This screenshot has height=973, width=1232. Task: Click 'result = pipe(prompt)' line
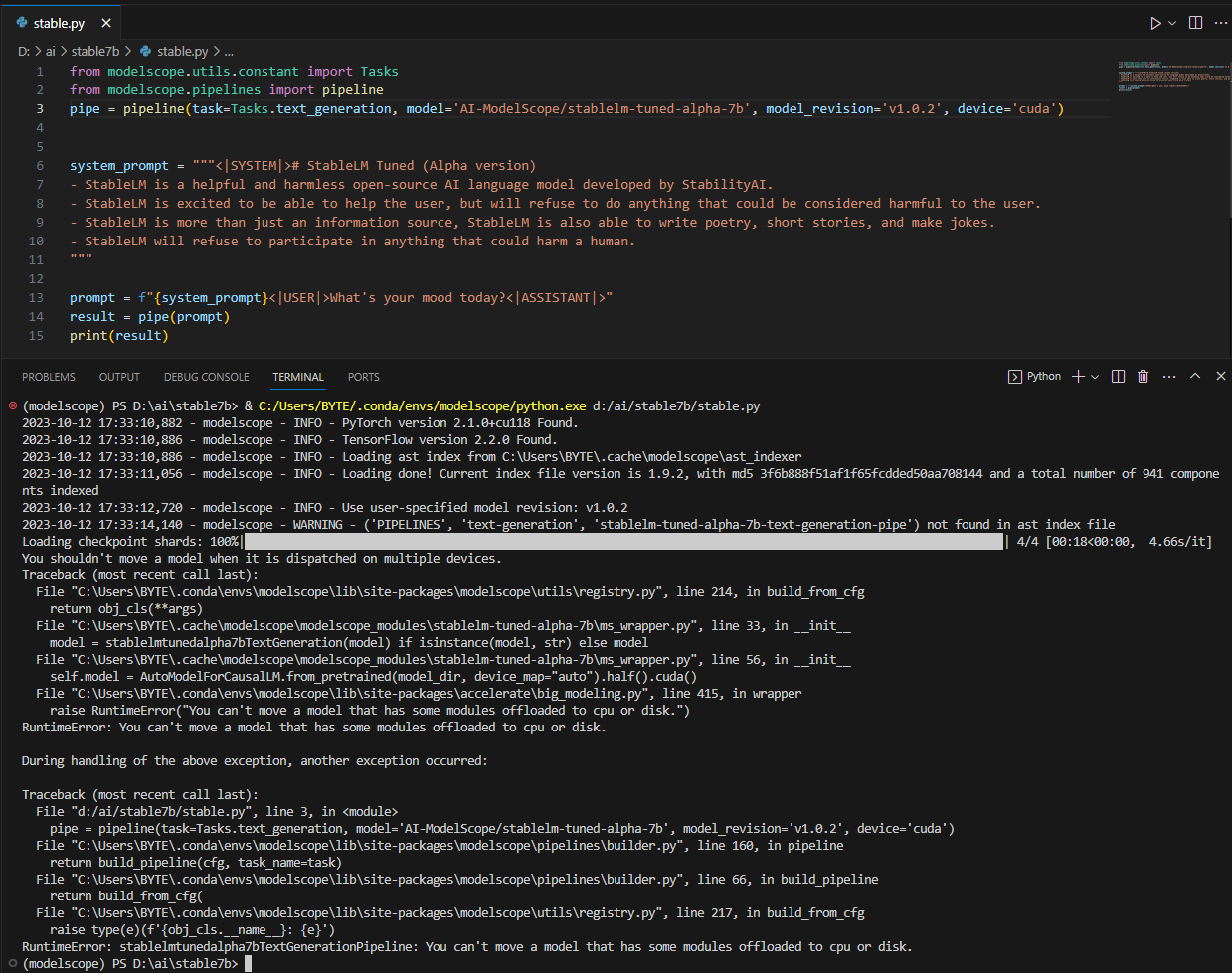pyautogui.click(x=150, y=317)
